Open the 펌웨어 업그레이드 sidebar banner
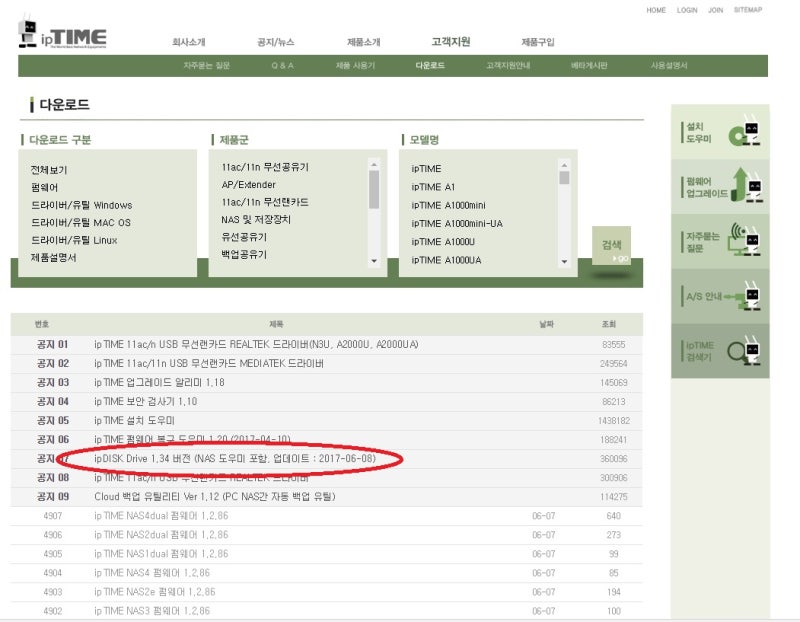The height and width of the screenshot is (622, 800). (720, 186)
